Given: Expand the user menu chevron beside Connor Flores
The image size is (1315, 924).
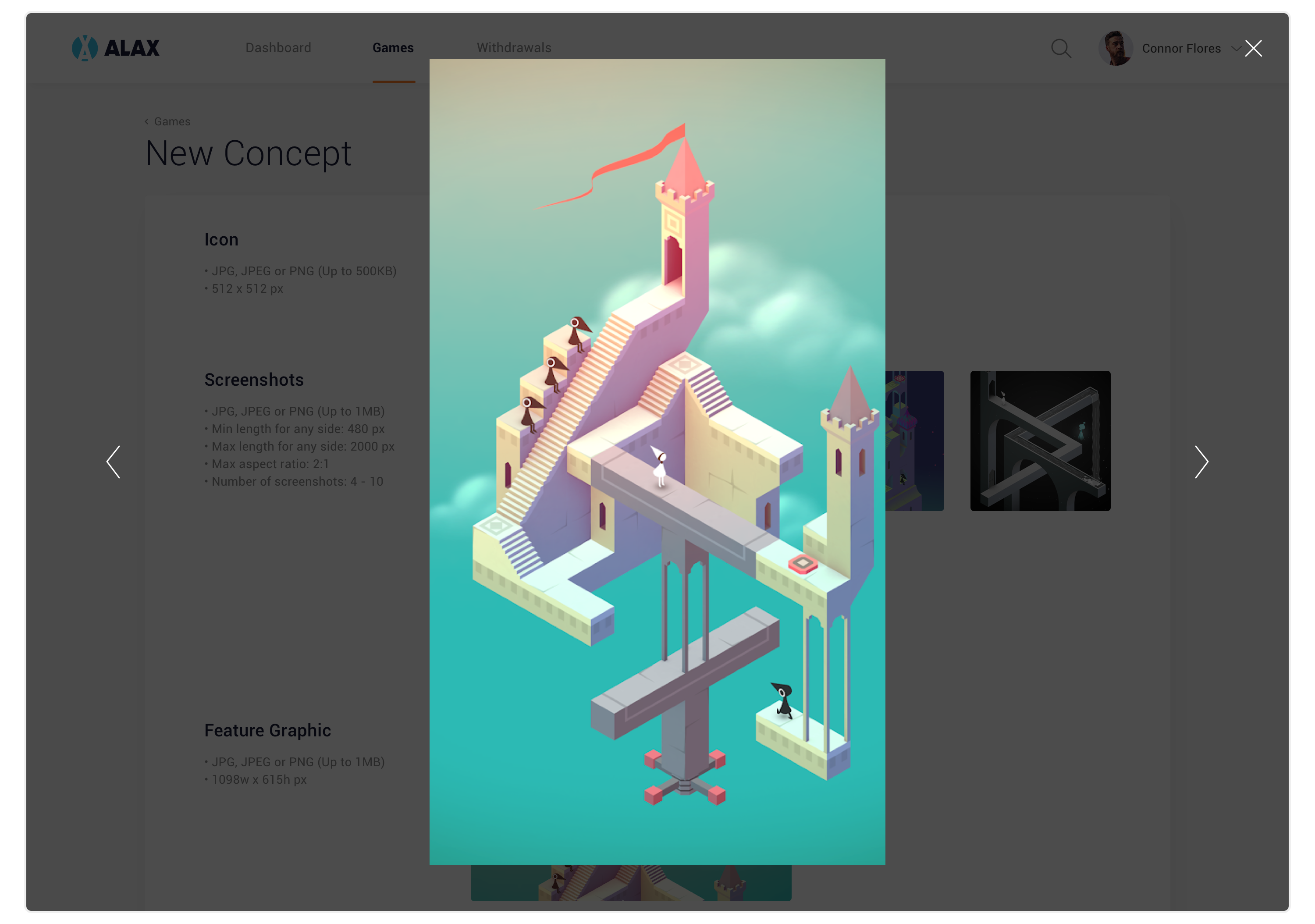Looking at the screenshot, I should 1236,49.
